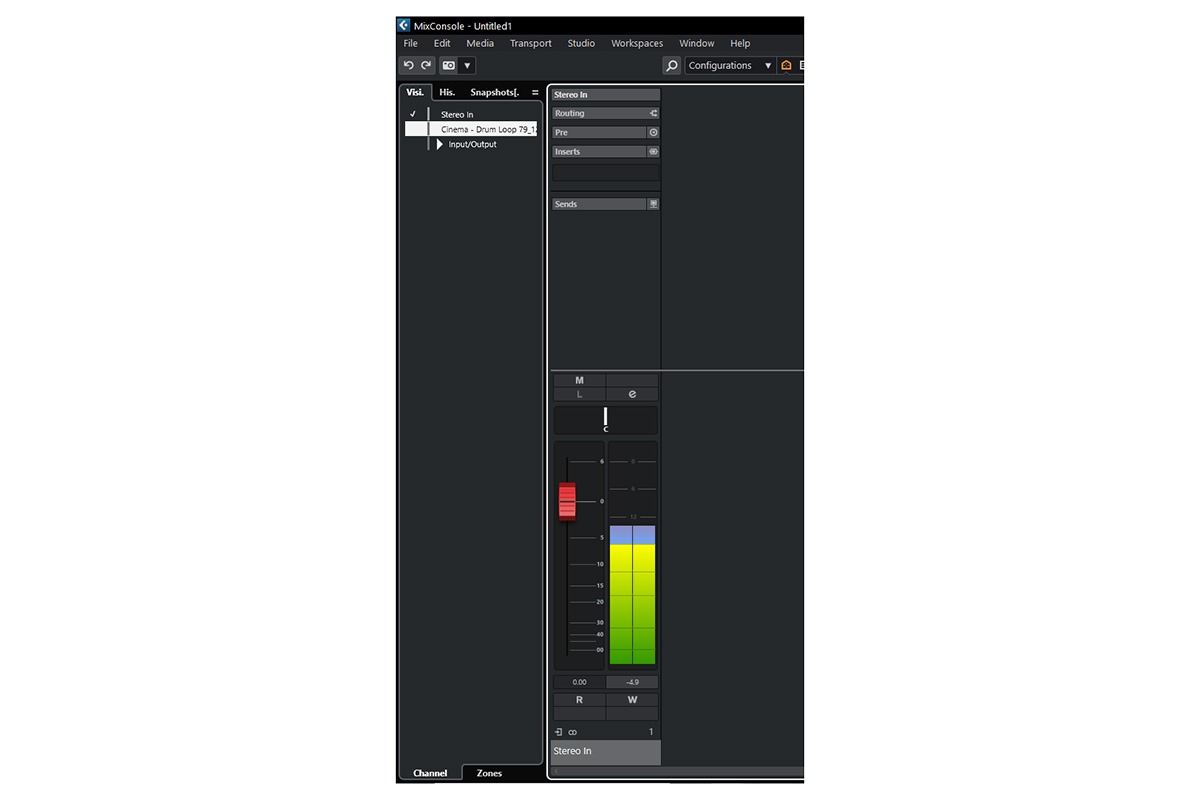
Task: Click the Pre section circle icon
Action: pyautogui.click(x=654, y=132)
